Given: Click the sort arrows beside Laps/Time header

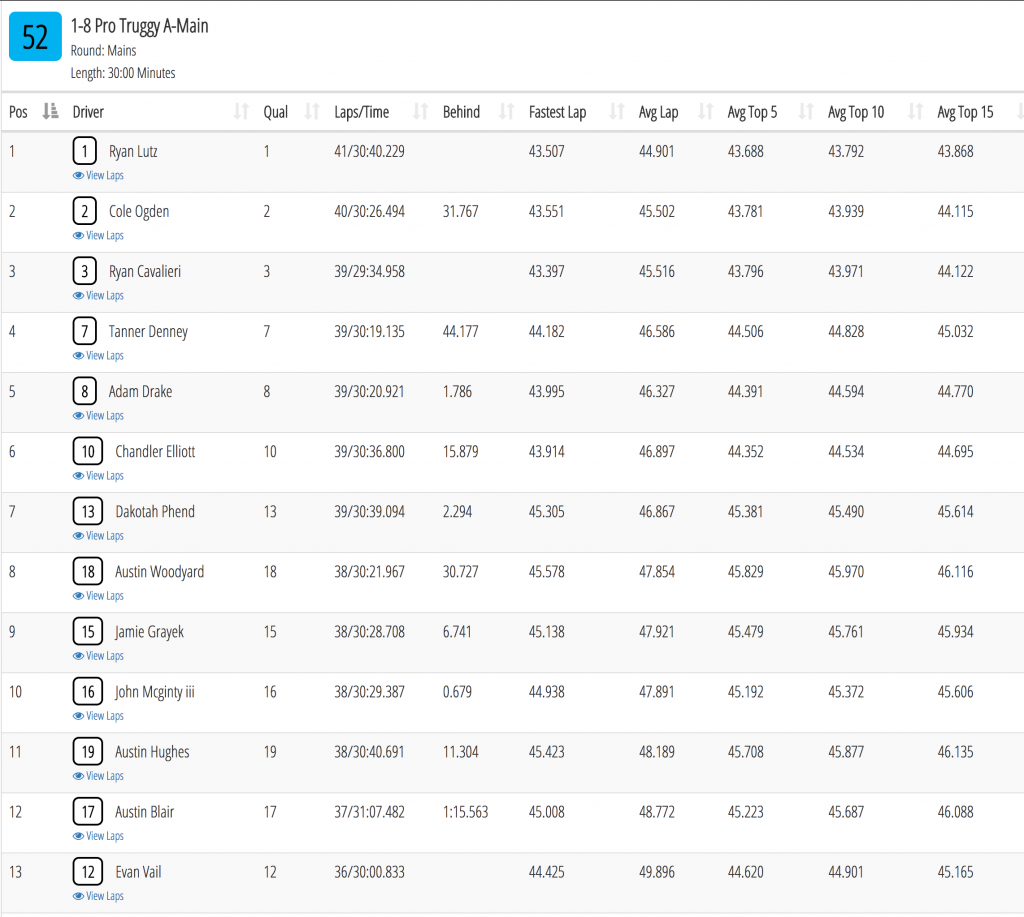Looking at the screenshot, I should (x=421, y=112).
